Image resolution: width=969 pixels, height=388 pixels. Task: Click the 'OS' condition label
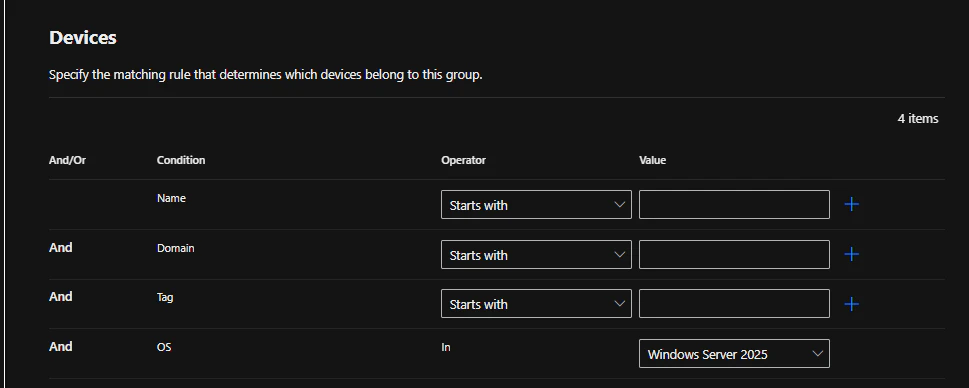click(x=164, y=347)
